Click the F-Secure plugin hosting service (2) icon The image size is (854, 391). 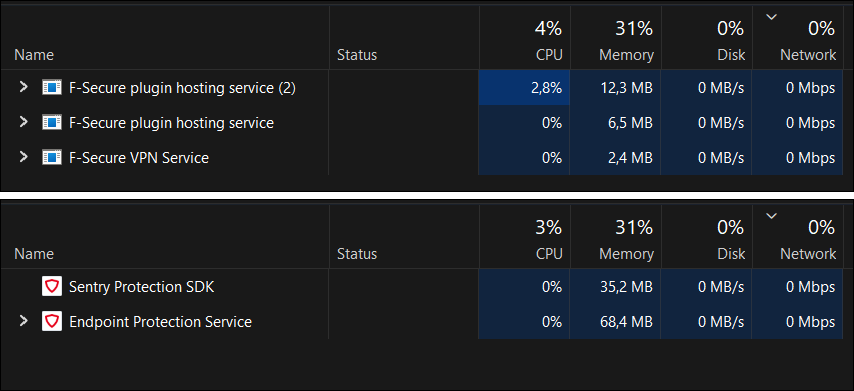tap(52, 88)
